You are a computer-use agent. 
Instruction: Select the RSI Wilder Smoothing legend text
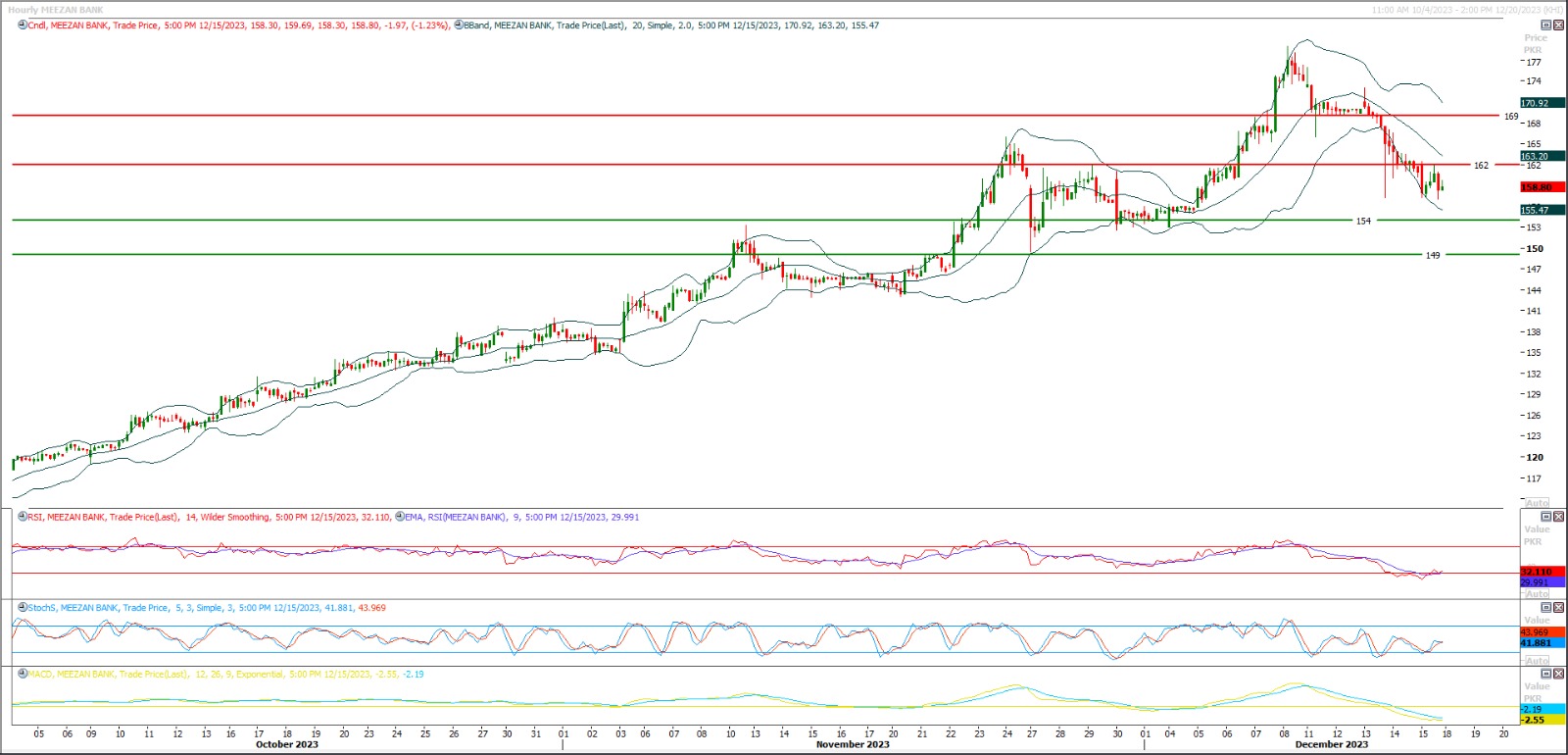click(x=210, y=517)
